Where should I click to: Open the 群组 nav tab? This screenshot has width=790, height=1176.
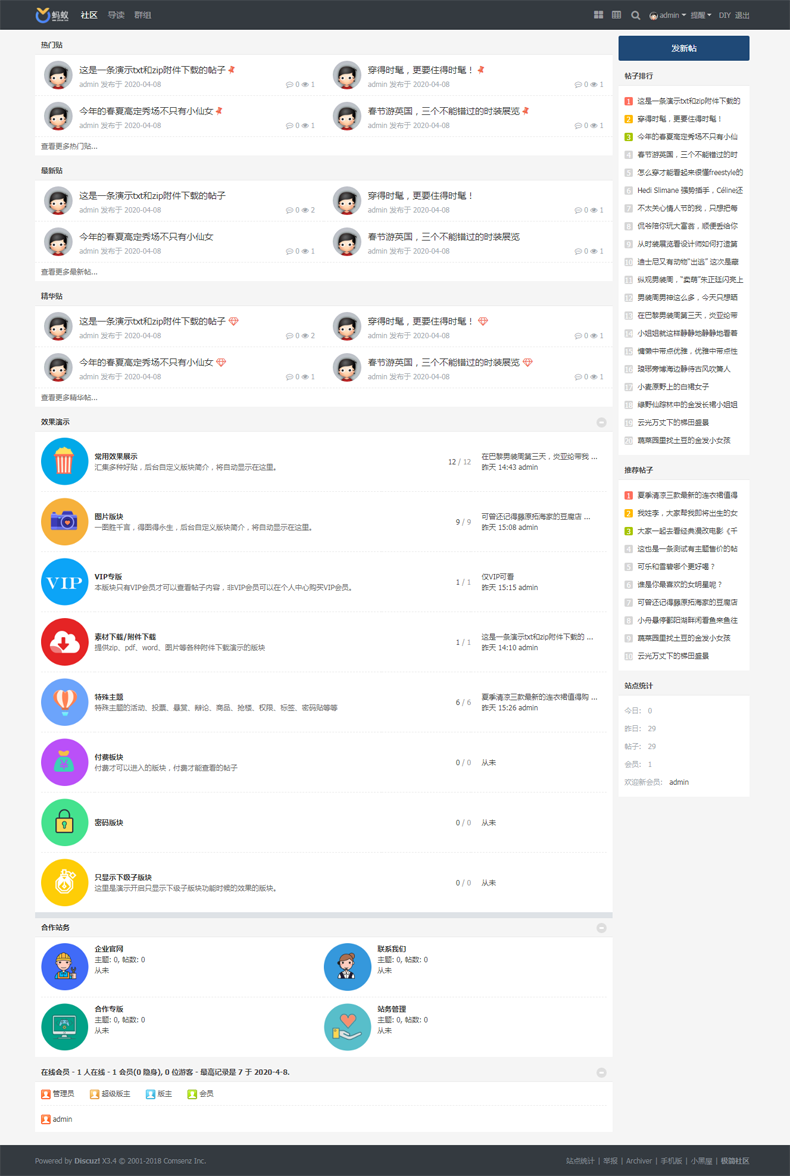[x=143, y=15]
